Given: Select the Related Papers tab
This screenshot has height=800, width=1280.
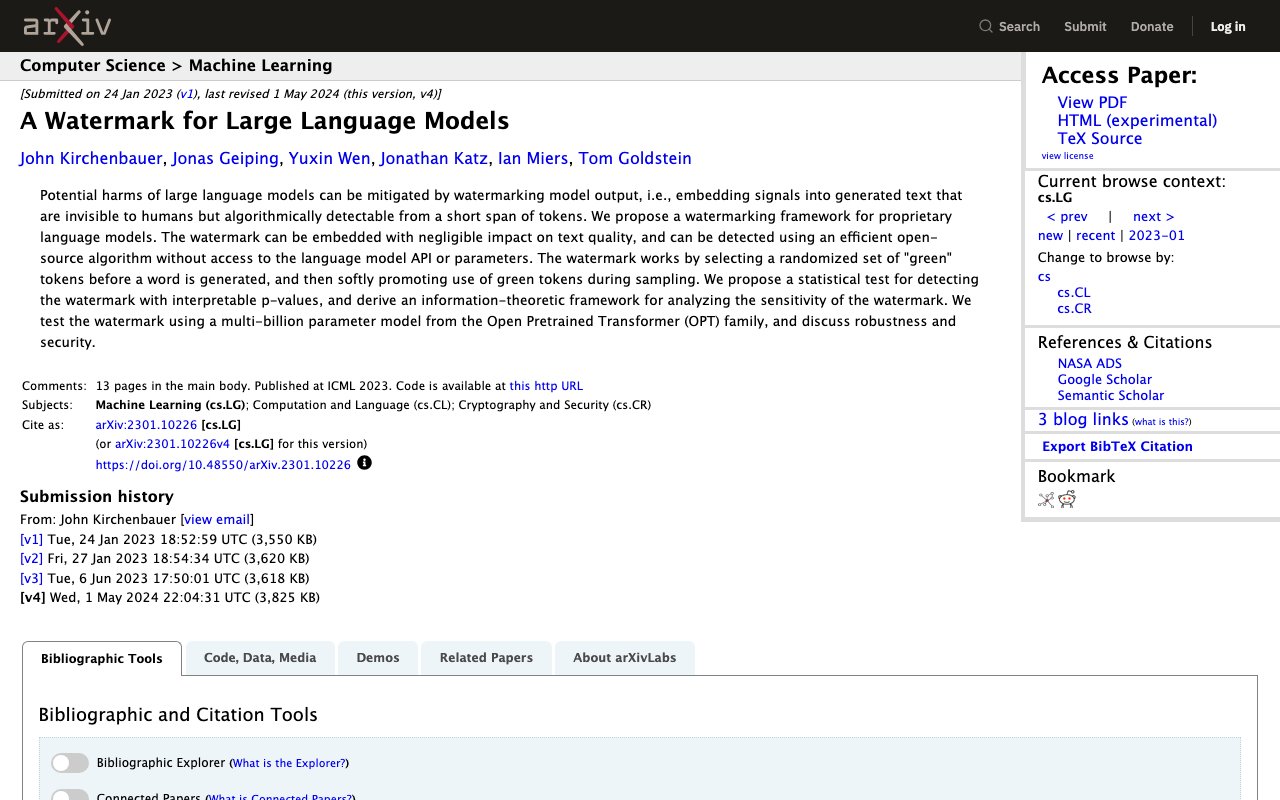Looking at the screenshot, I should pos(486,658).
